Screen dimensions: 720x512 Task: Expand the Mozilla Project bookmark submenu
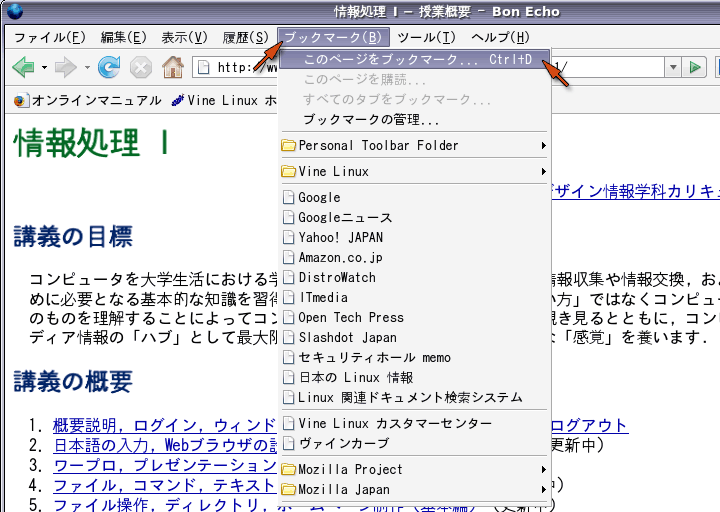point(350,470)
